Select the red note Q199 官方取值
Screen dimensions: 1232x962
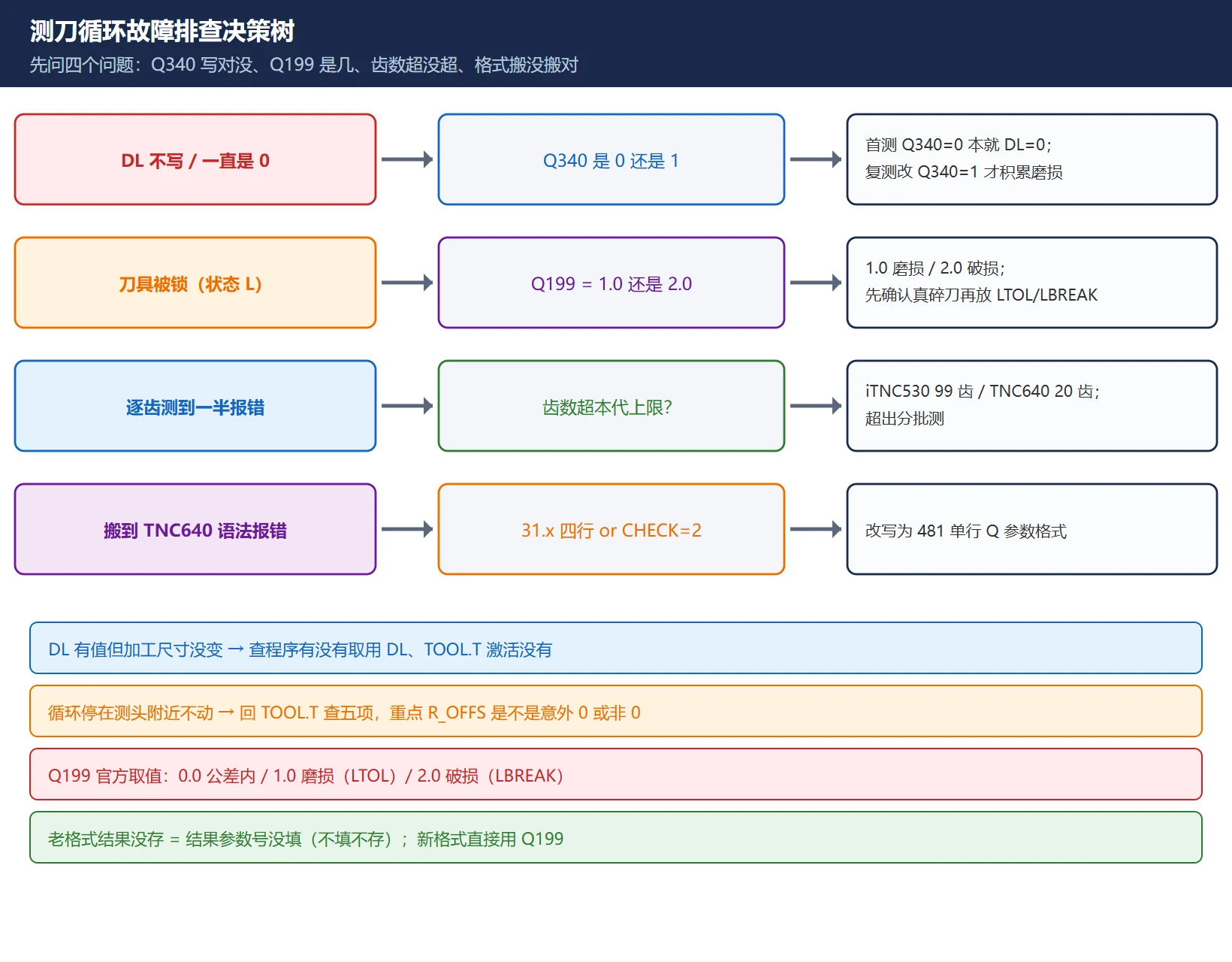616,774
